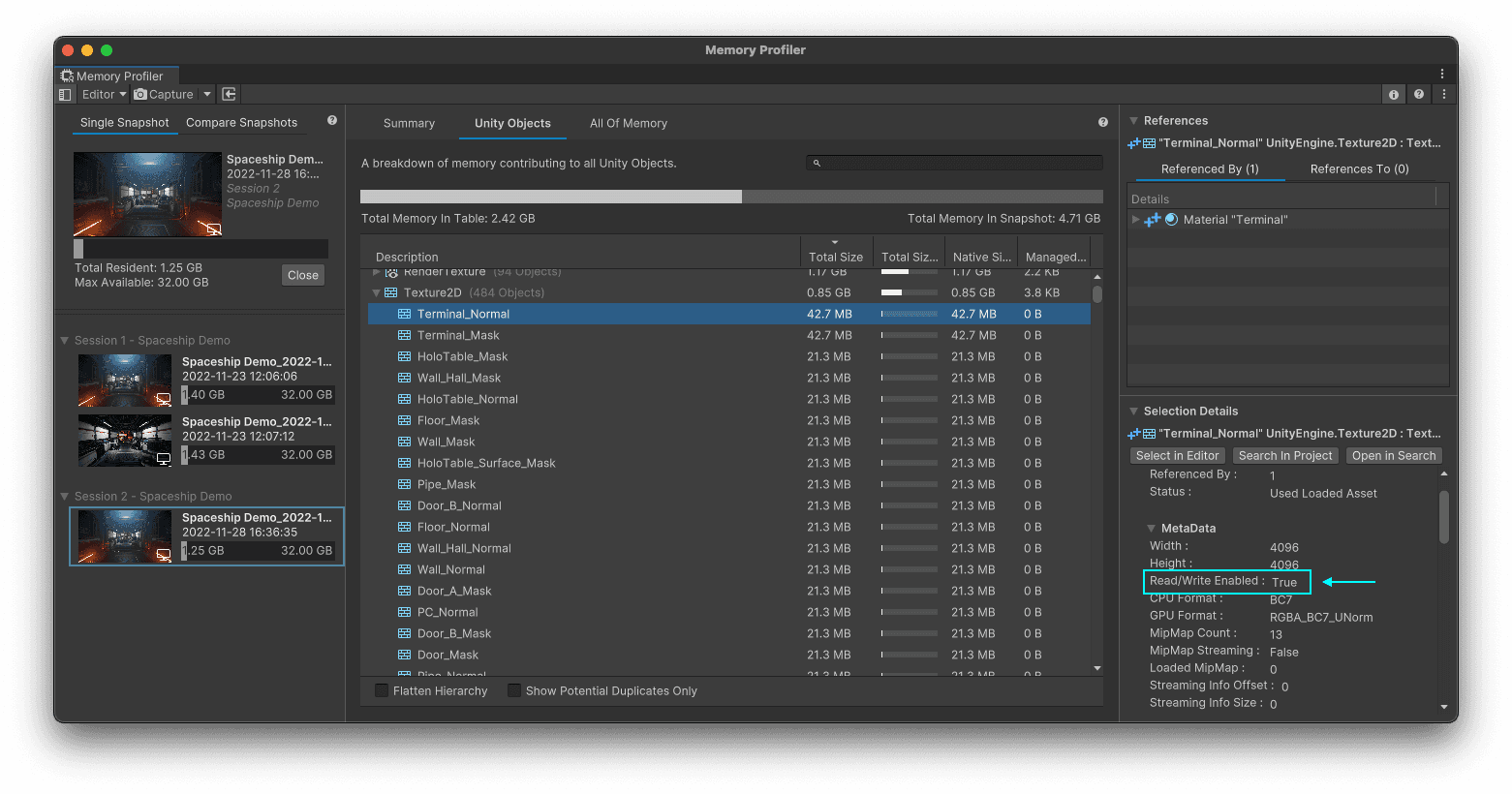Click the Door_B_Normal texture icon
This screenshot has width=1512, height=794.
pos(404,505)
